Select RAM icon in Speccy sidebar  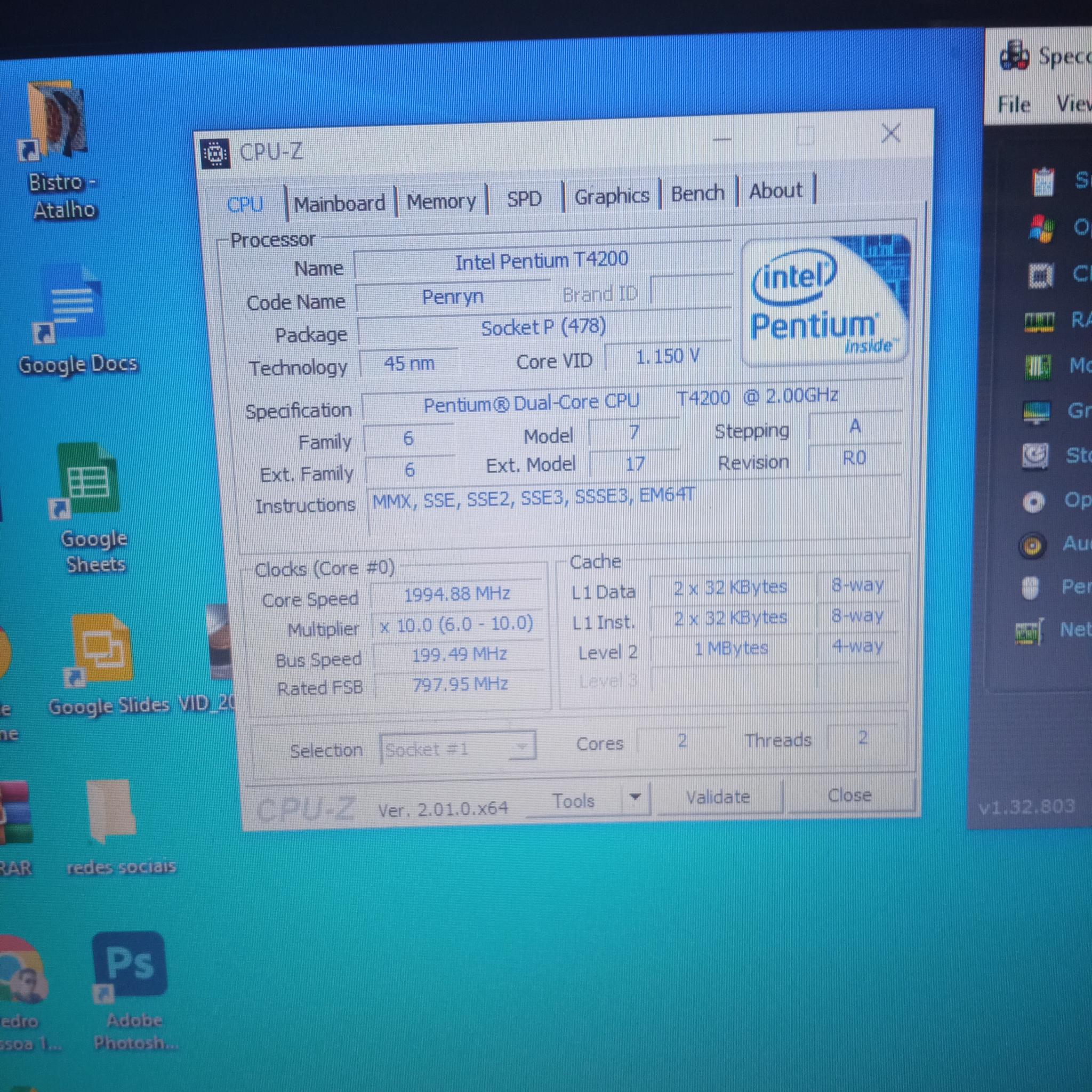(1039, 321)
